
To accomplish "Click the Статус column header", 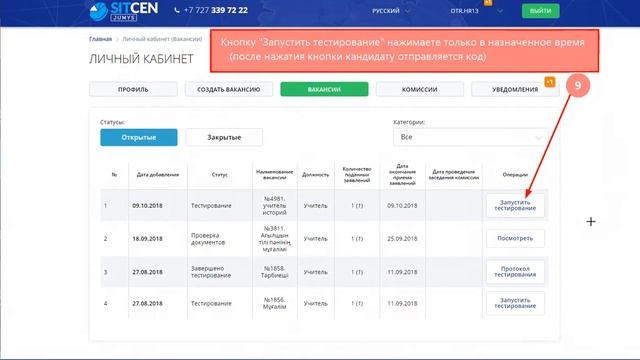I will (x=220, y=175).
